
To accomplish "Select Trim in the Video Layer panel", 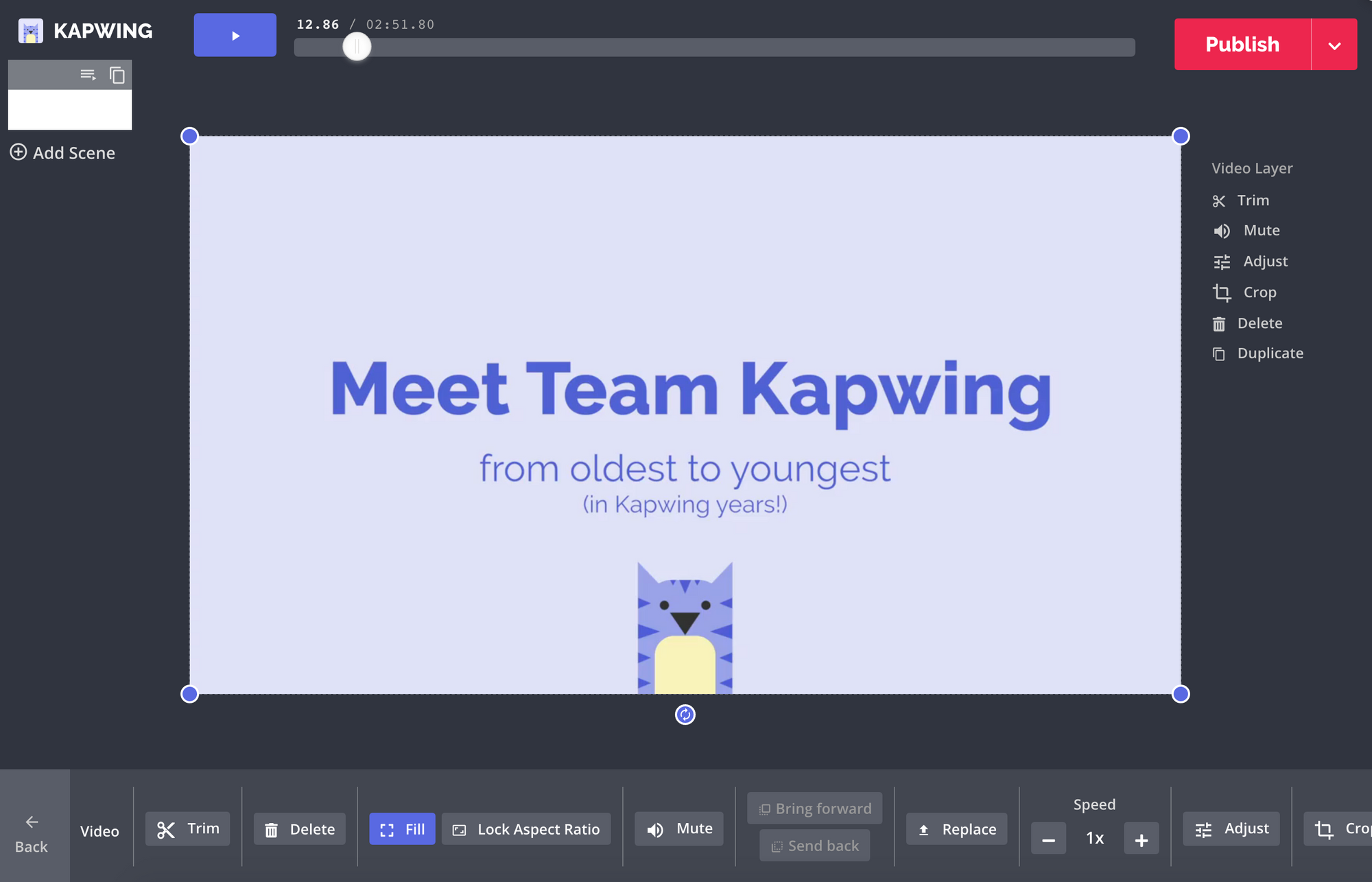I will (x=1241, y=200).
